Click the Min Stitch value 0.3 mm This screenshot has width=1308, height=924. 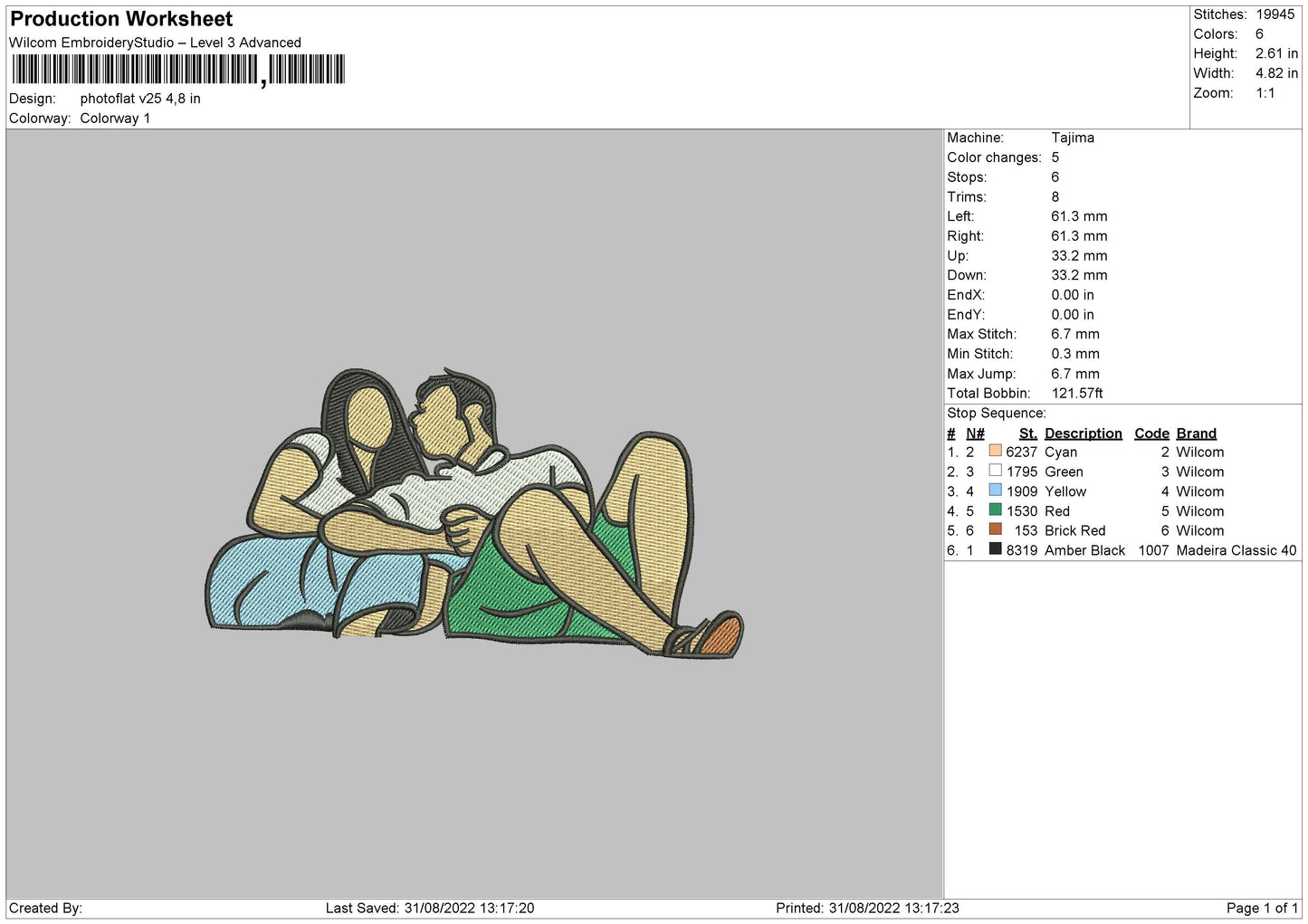pyautogui.click(x=1075, y=354)
